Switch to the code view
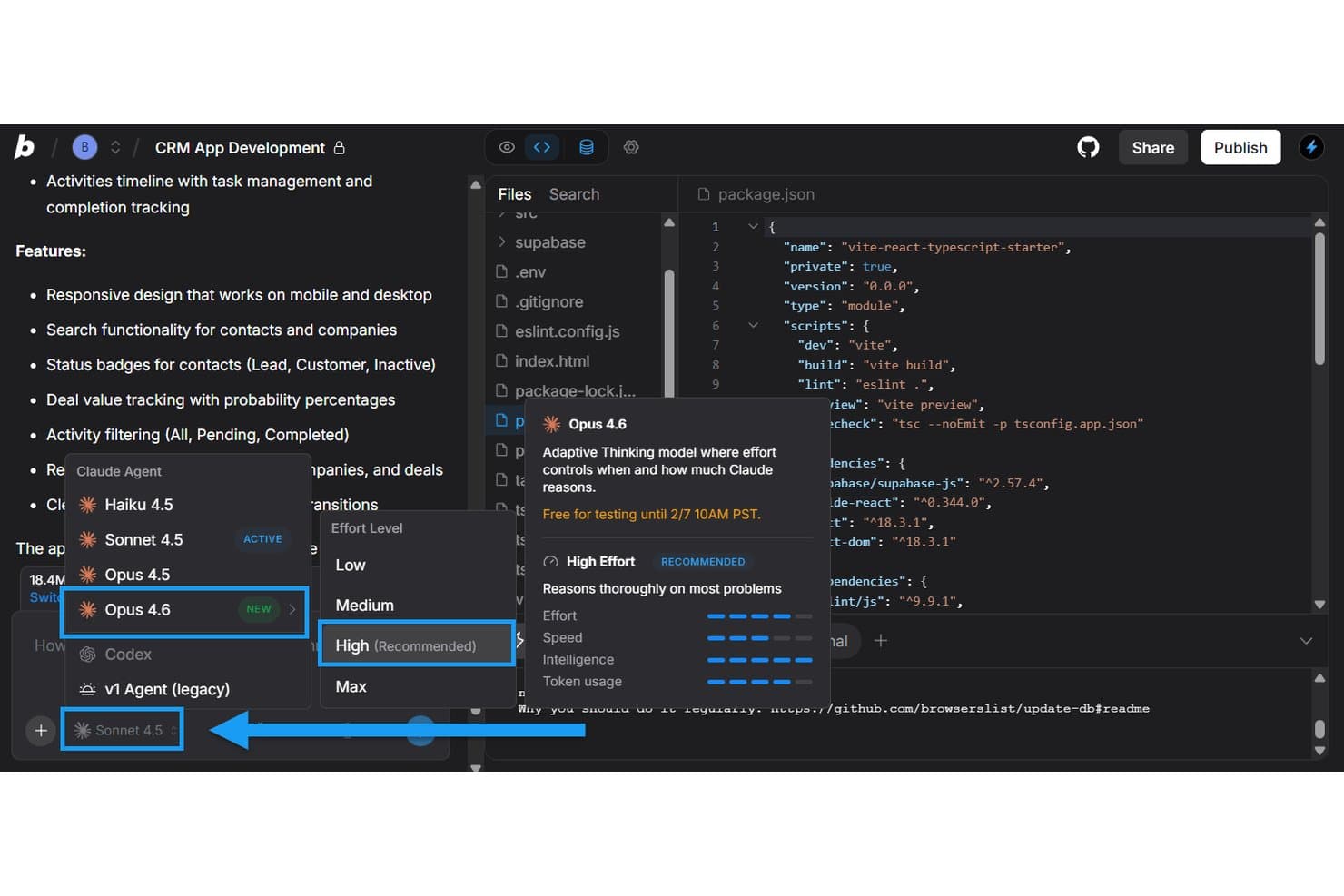Screen dimensions: 1344x896 [x=542, y=147]
